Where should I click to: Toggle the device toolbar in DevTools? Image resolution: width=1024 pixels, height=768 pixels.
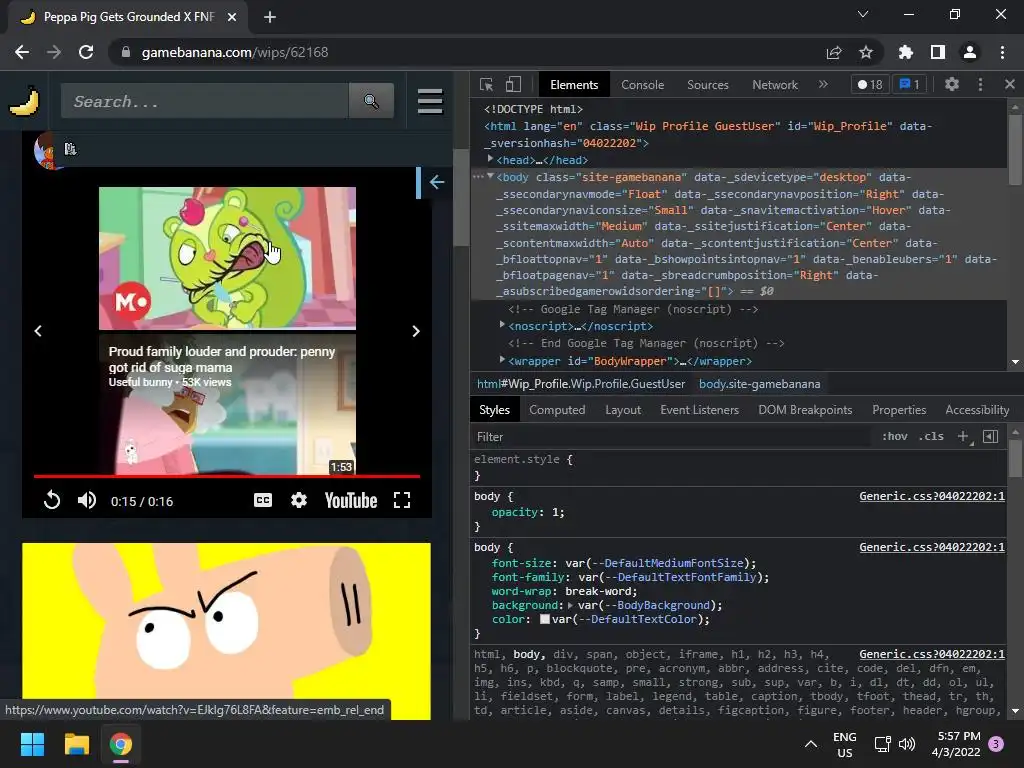pyautogui.click(x=513, y=85)
